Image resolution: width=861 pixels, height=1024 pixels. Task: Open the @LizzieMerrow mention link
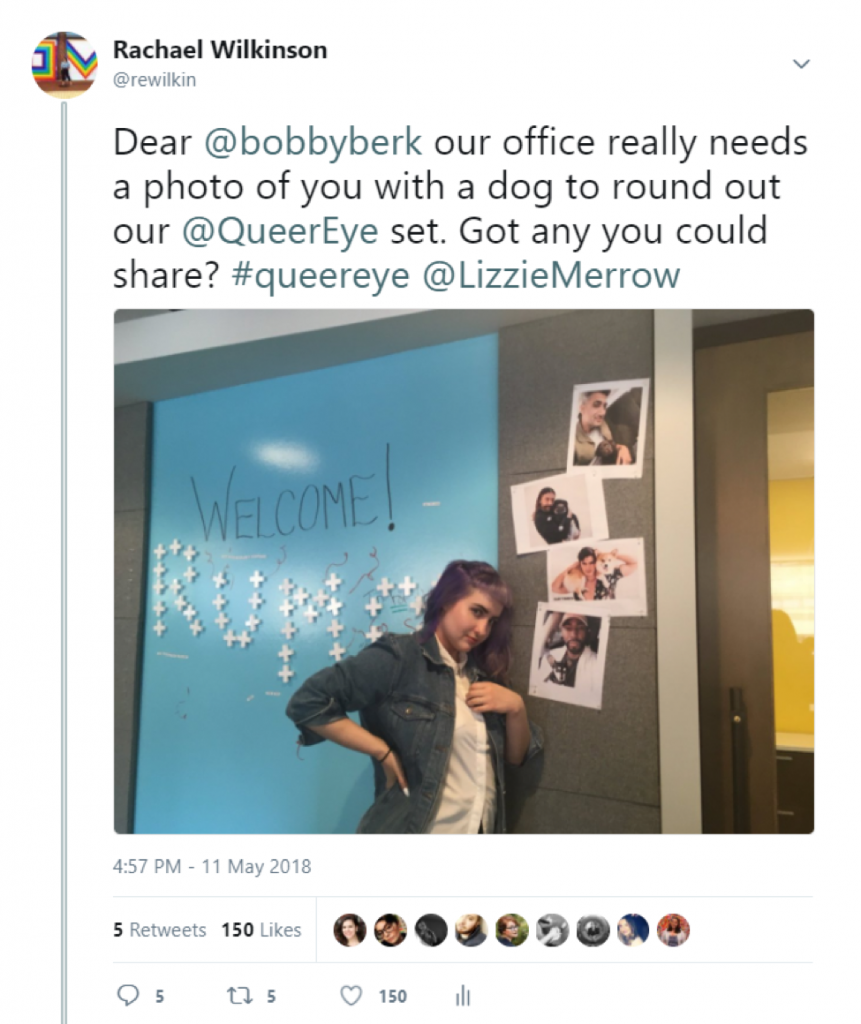click(x=551, y=276)
